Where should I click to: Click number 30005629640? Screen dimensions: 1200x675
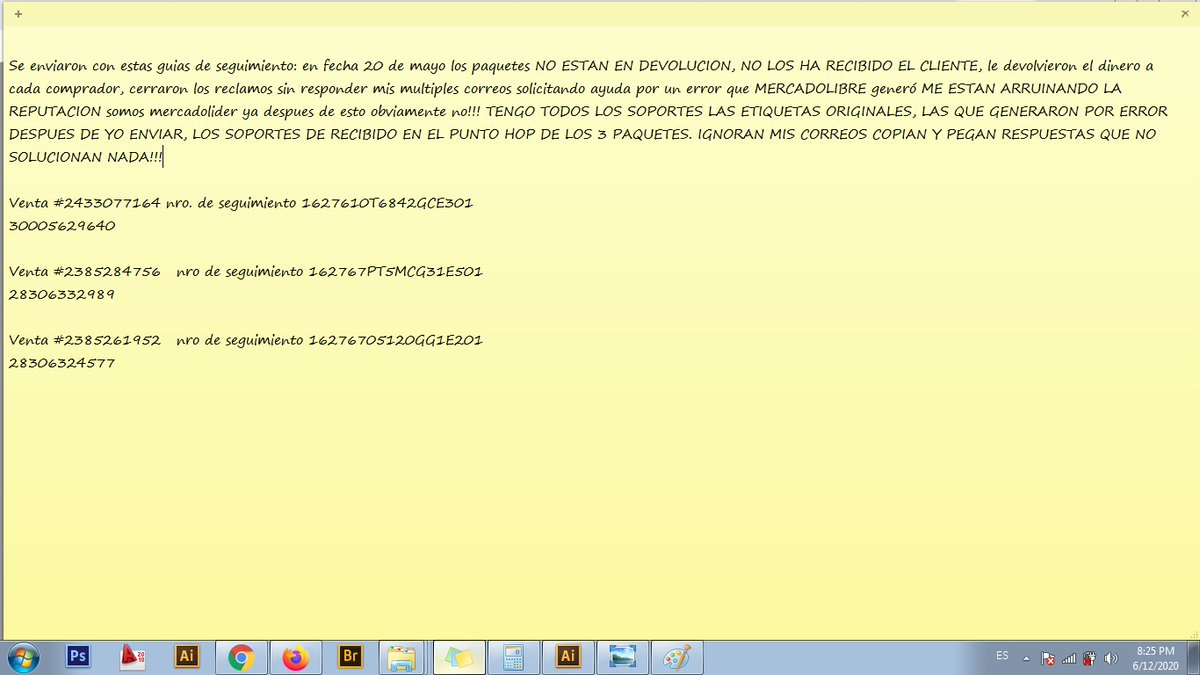coord(62,226)
